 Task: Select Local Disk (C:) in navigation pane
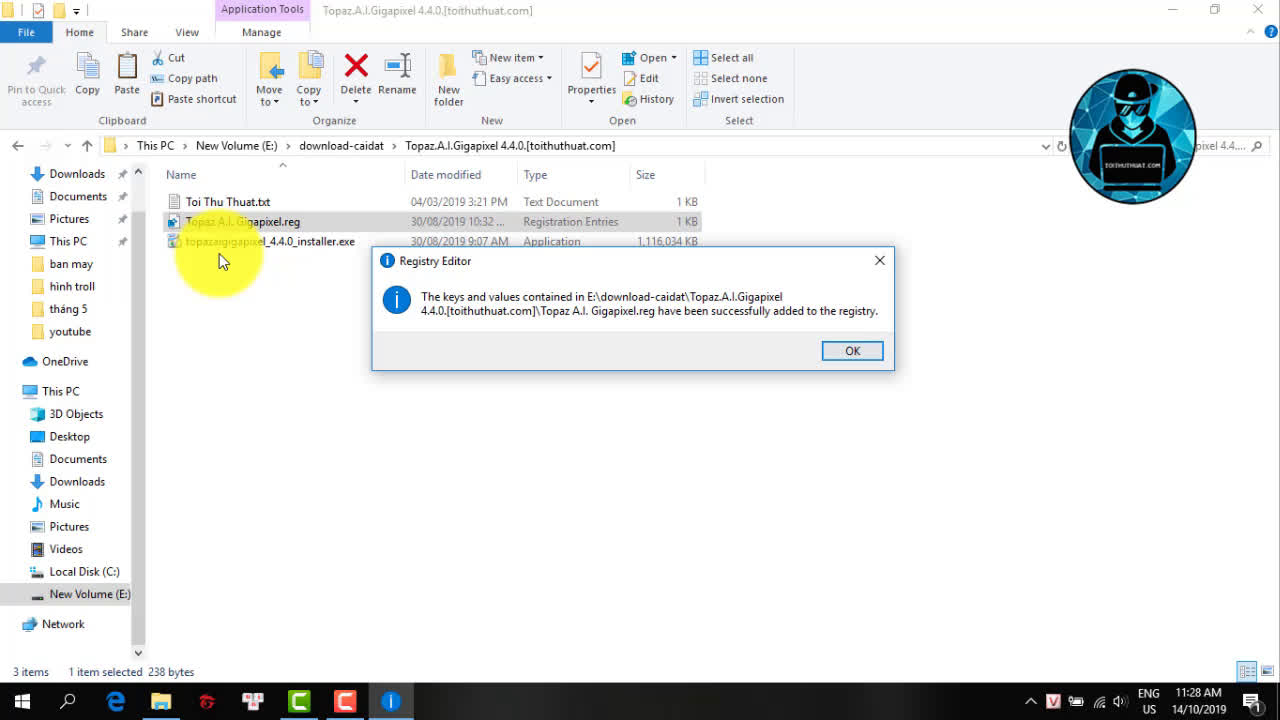pyautogui.click(x=84, y=572)
